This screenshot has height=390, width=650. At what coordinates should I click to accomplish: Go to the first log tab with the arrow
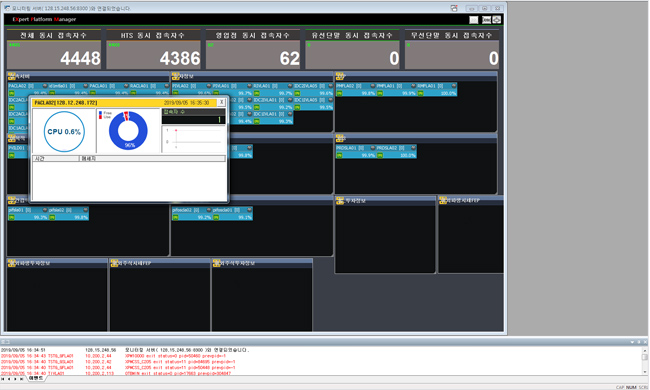[3, 379]
